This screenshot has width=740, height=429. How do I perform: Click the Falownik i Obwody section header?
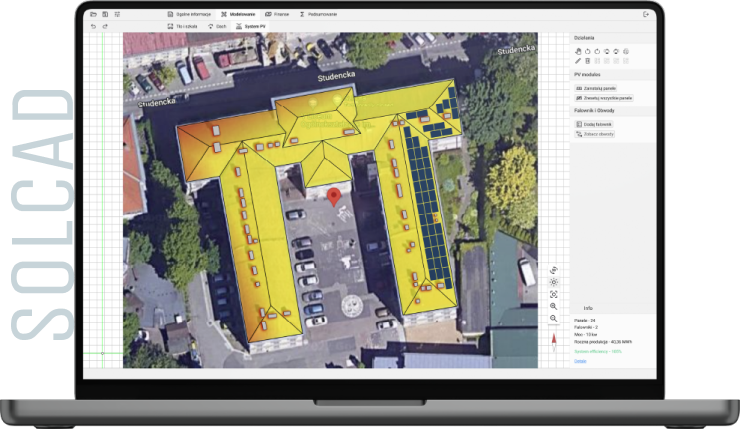[x=595, y=110]
